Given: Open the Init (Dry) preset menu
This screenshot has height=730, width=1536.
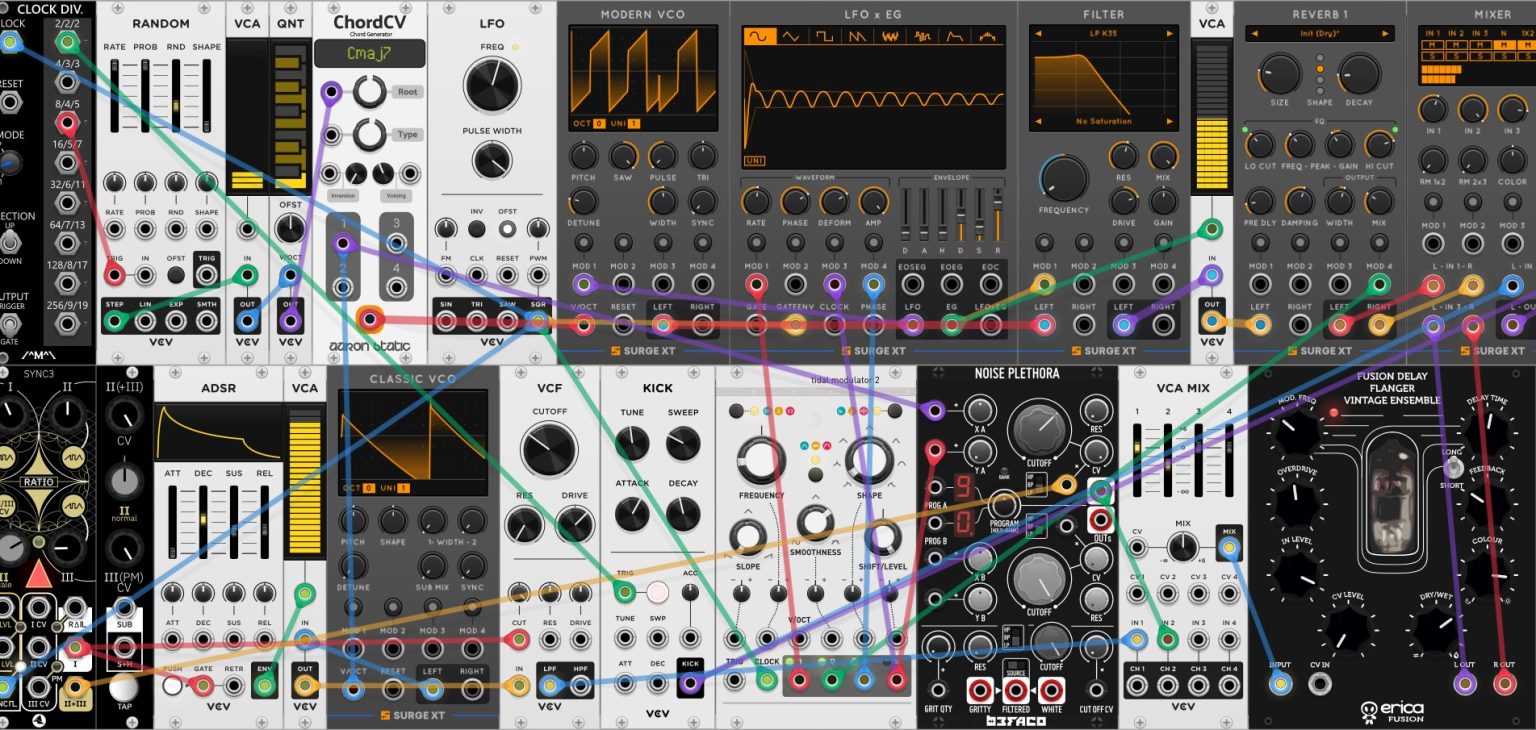Looking at the screenshot, I should pos(1319,34).
